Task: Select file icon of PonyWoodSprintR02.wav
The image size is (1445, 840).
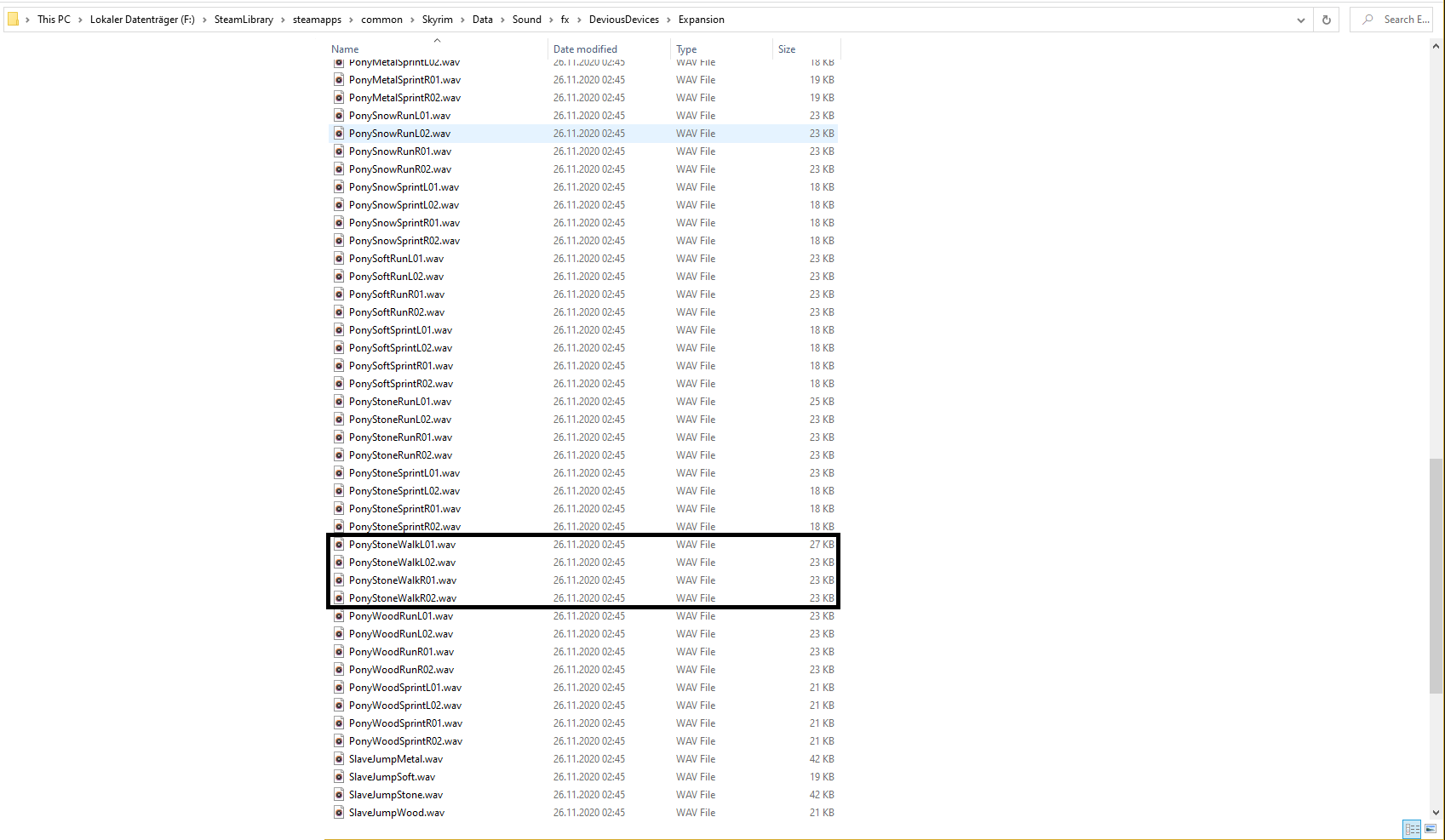Action: coord(339,741)
